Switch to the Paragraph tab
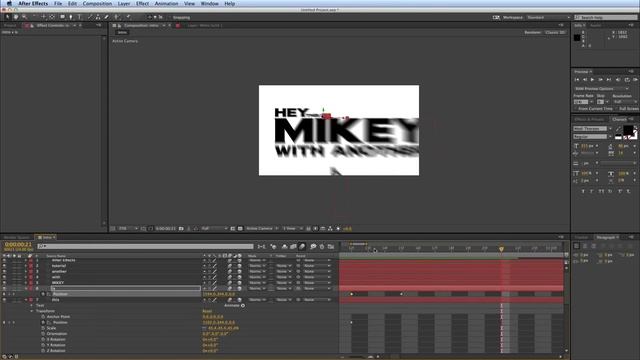 pyautogui.click(x=605, y=237)
